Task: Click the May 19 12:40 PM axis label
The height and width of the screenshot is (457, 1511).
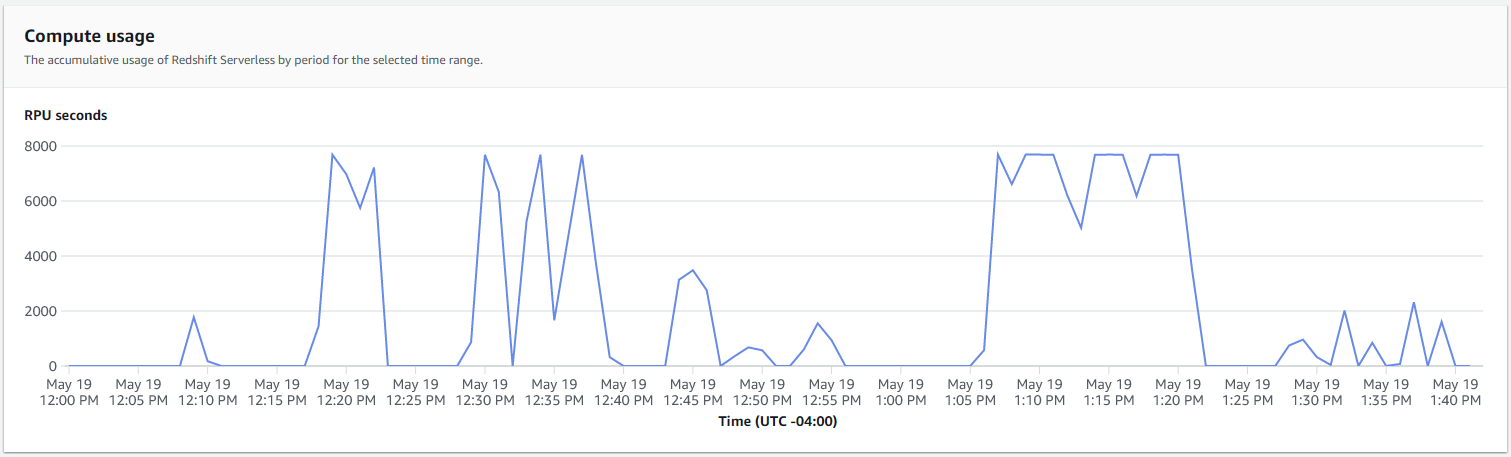Action: tap(623, 392)
